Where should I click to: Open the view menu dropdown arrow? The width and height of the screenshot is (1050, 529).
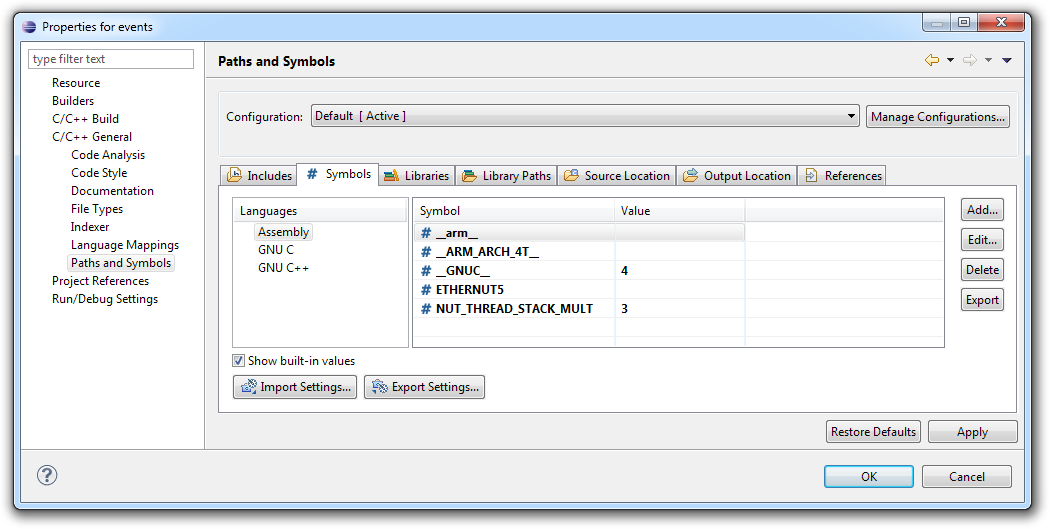[1007, 61]
